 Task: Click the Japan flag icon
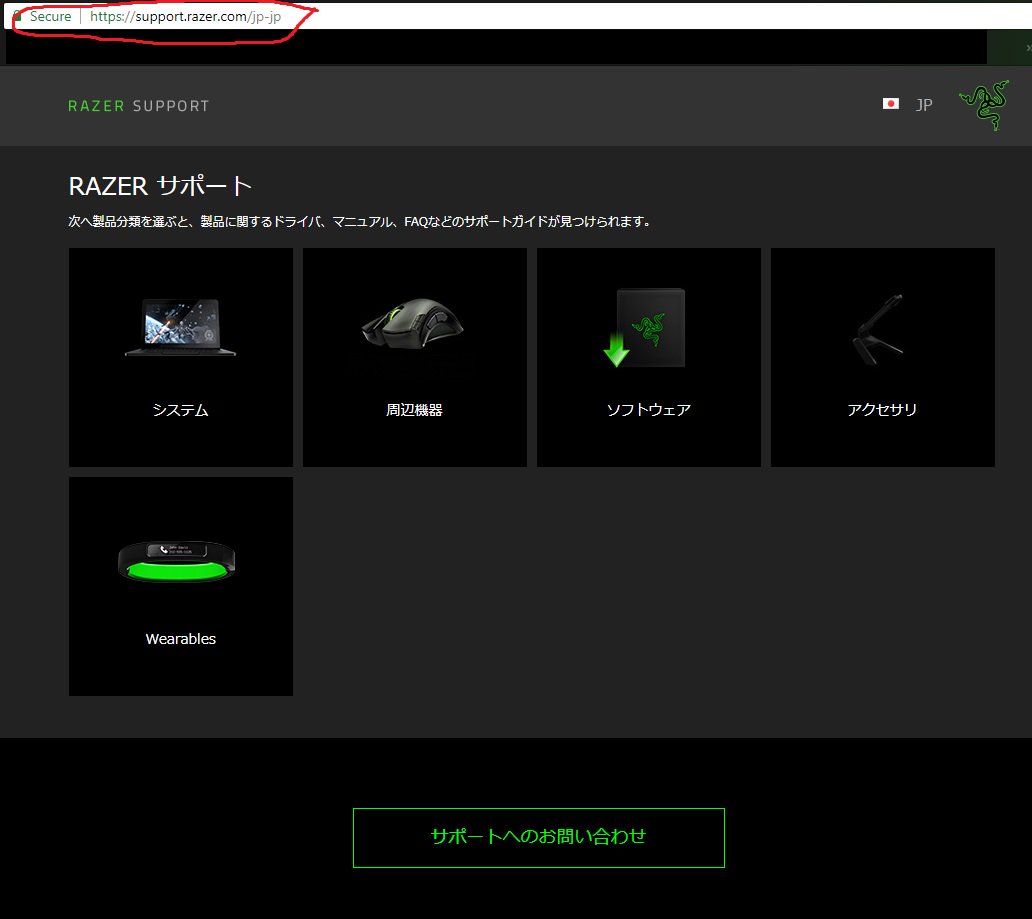[x=890, y=104]
